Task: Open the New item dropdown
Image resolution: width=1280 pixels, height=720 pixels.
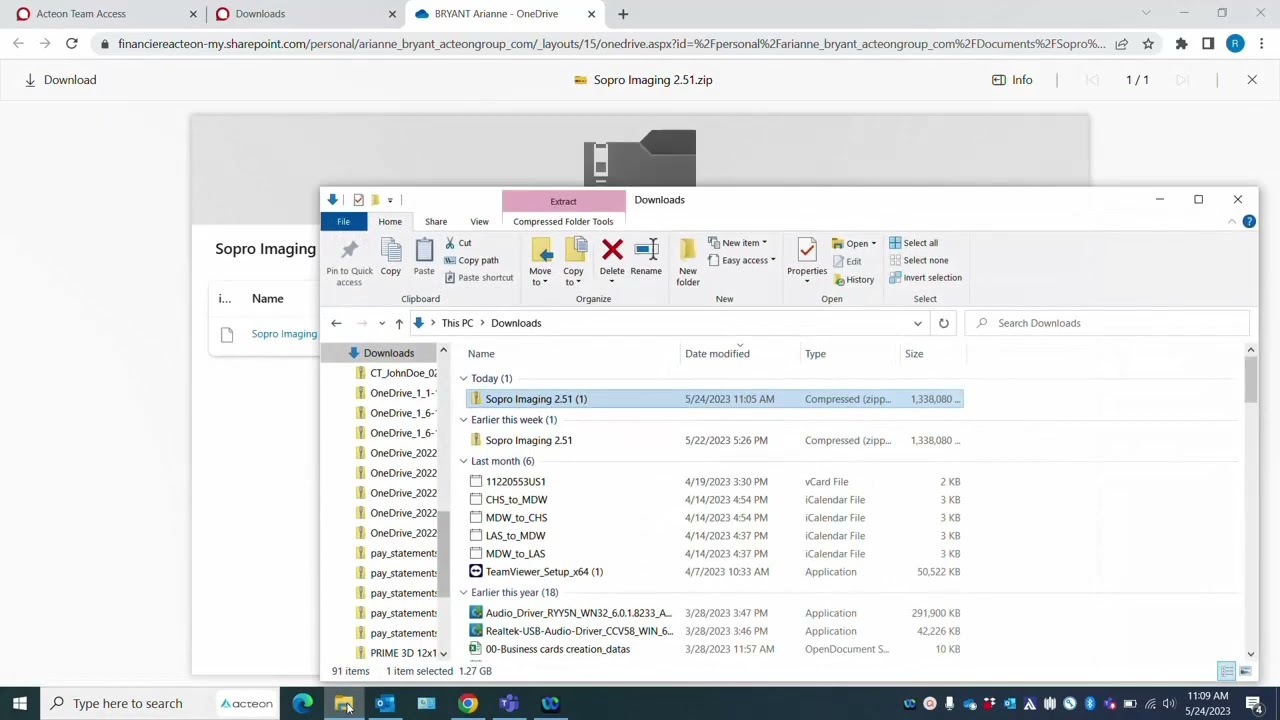Action: click(738, 243)
